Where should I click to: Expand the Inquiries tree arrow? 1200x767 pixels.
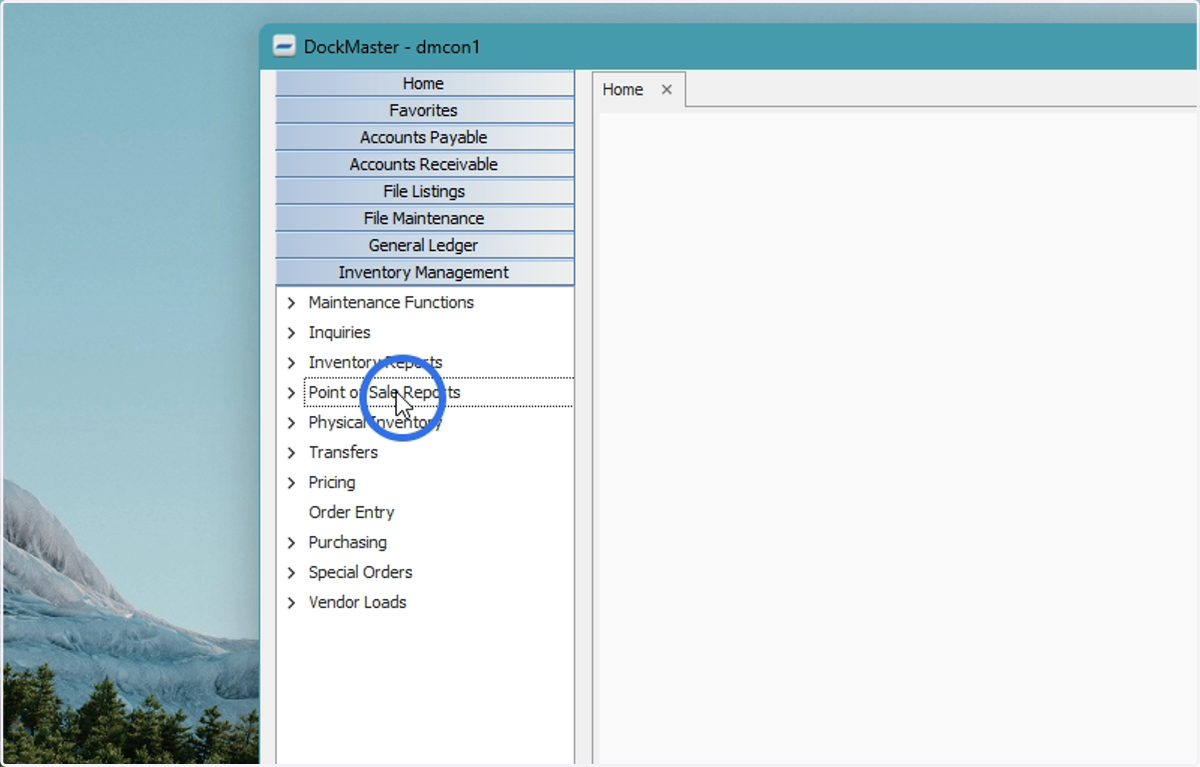coord(291,333)
